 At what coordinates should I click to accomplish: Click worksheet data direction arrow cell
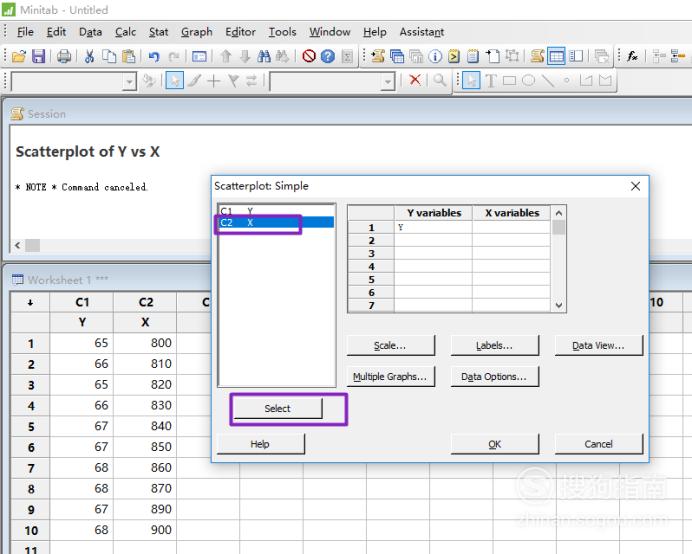point(30,302)
